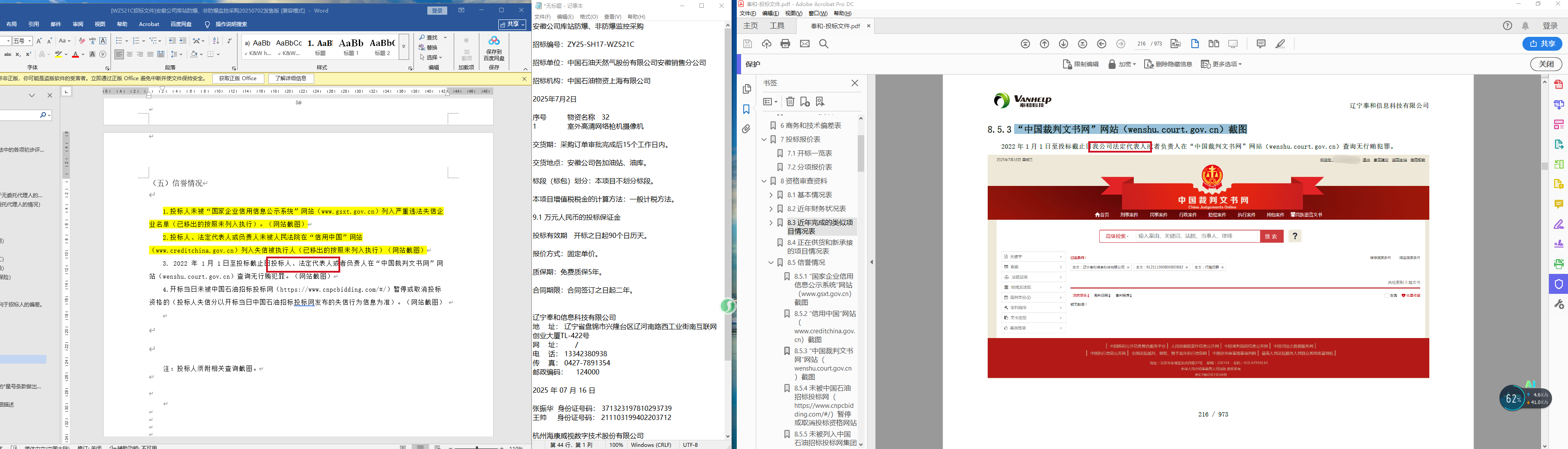Click the previous view arrow in Acrobat
The image size is (1568, 449).
point(1102,44)
